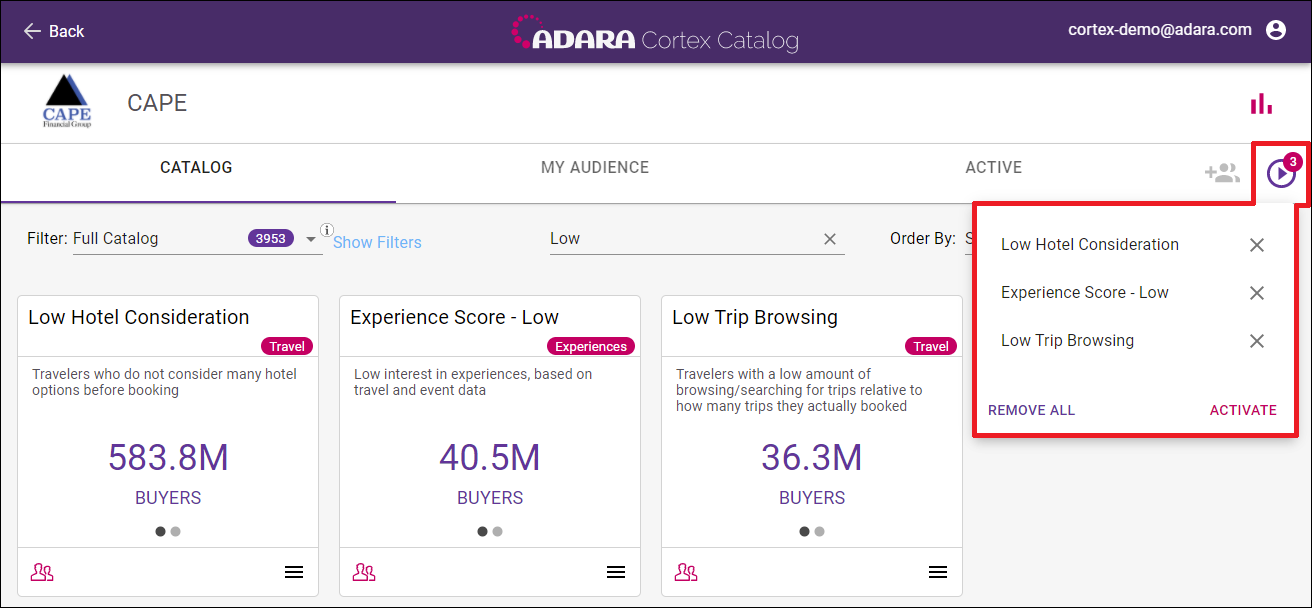The image size is (1312, 608).
Task: Switch to the ACTIVE tab
Action: pos(993,168)
